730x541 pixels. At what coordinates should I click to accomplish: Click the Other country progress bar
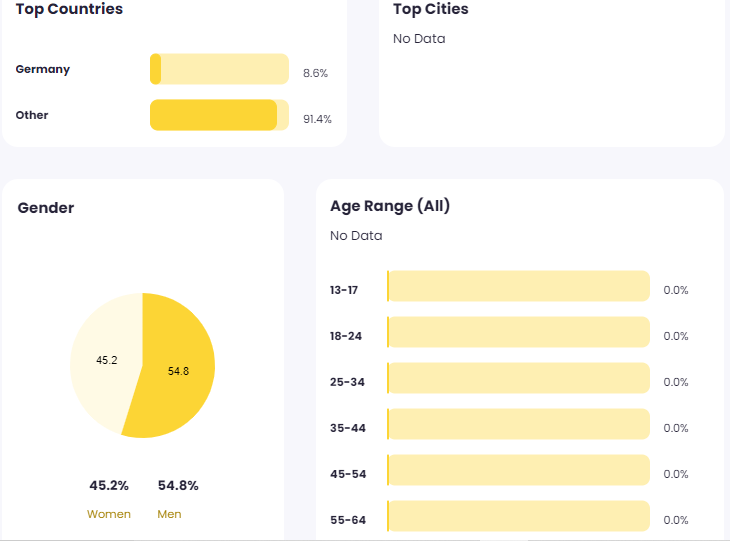coord(219,115)
